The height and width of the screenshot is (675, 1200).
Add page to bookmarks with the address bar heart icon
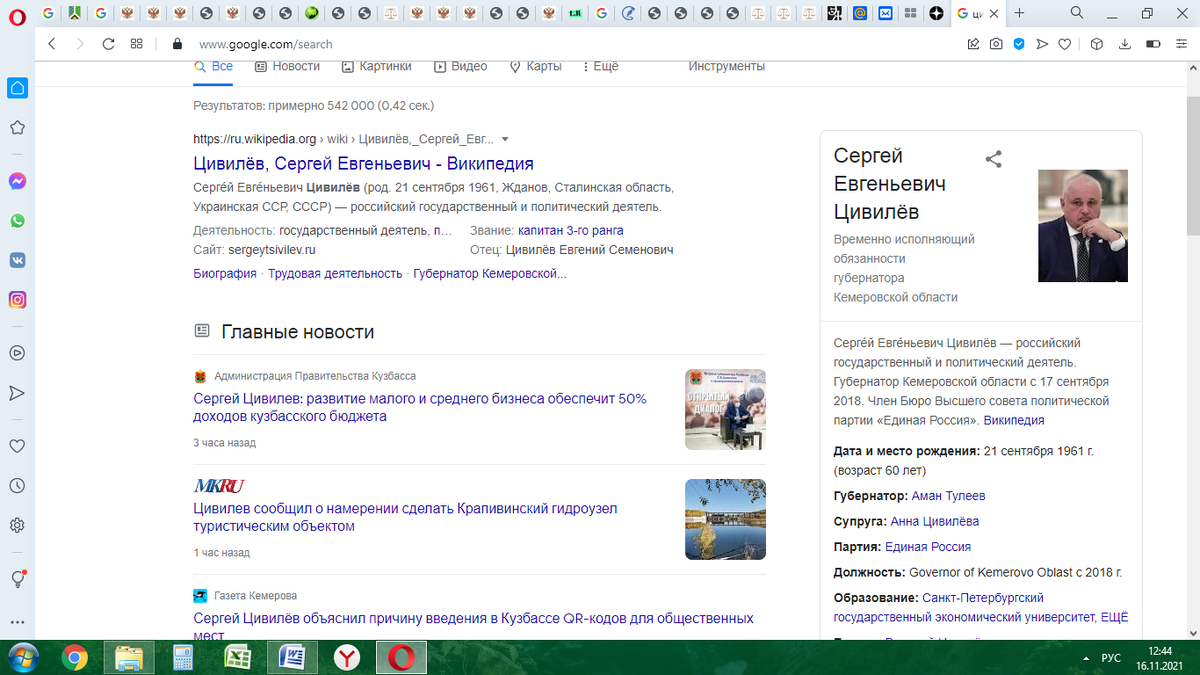point(1065,44)
